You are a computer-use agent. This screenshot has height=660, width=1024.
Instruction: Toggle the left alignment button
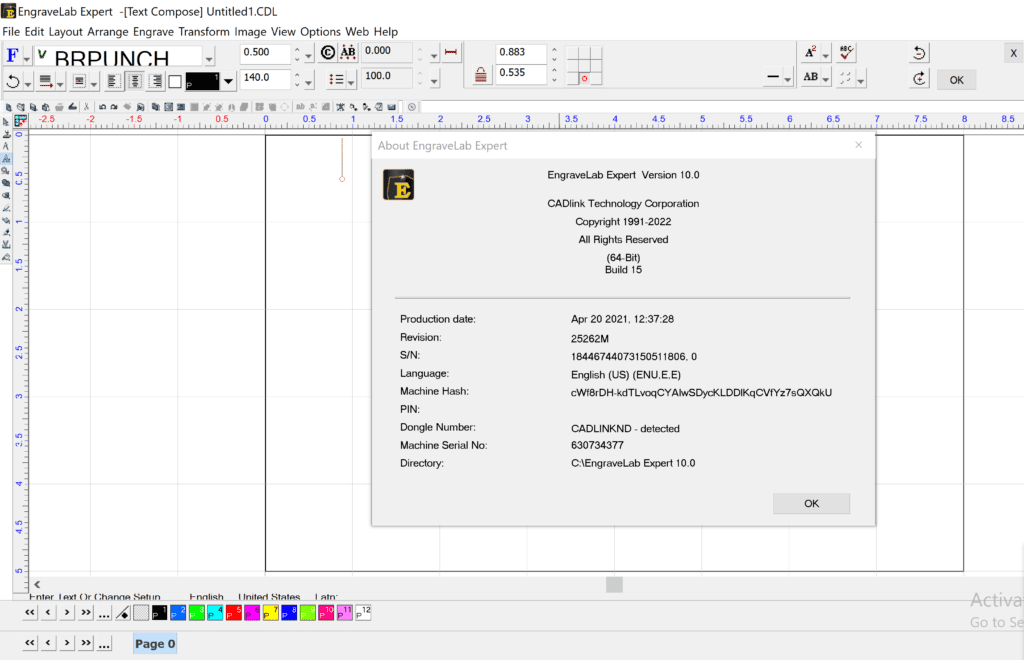(x=115, y=80)
